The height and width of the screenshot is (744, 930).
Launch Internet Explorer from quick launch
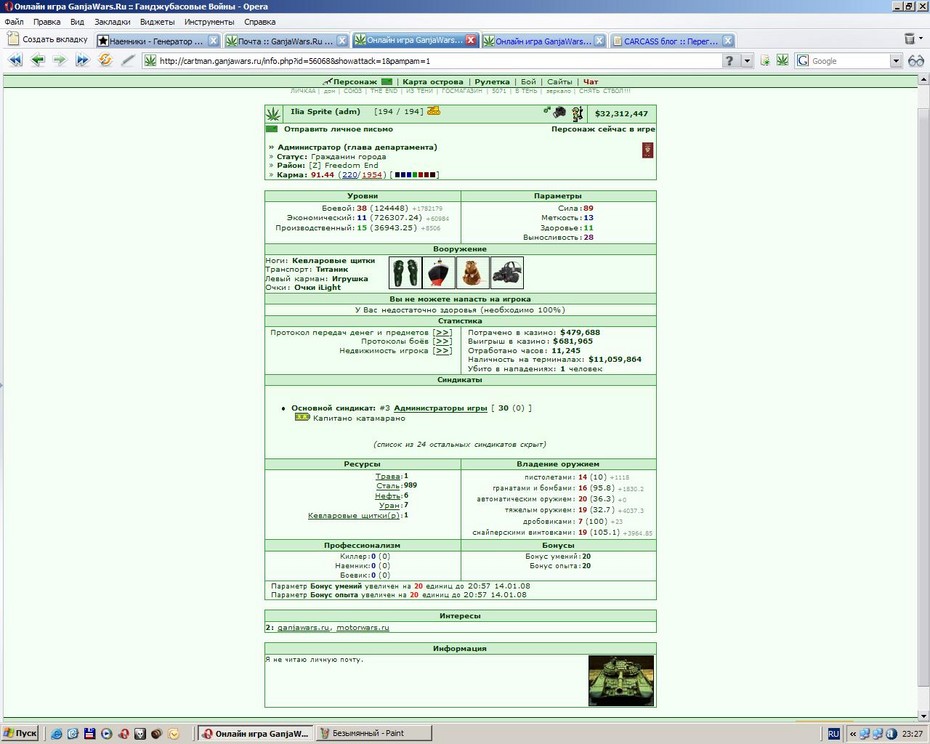coord(56,734)
